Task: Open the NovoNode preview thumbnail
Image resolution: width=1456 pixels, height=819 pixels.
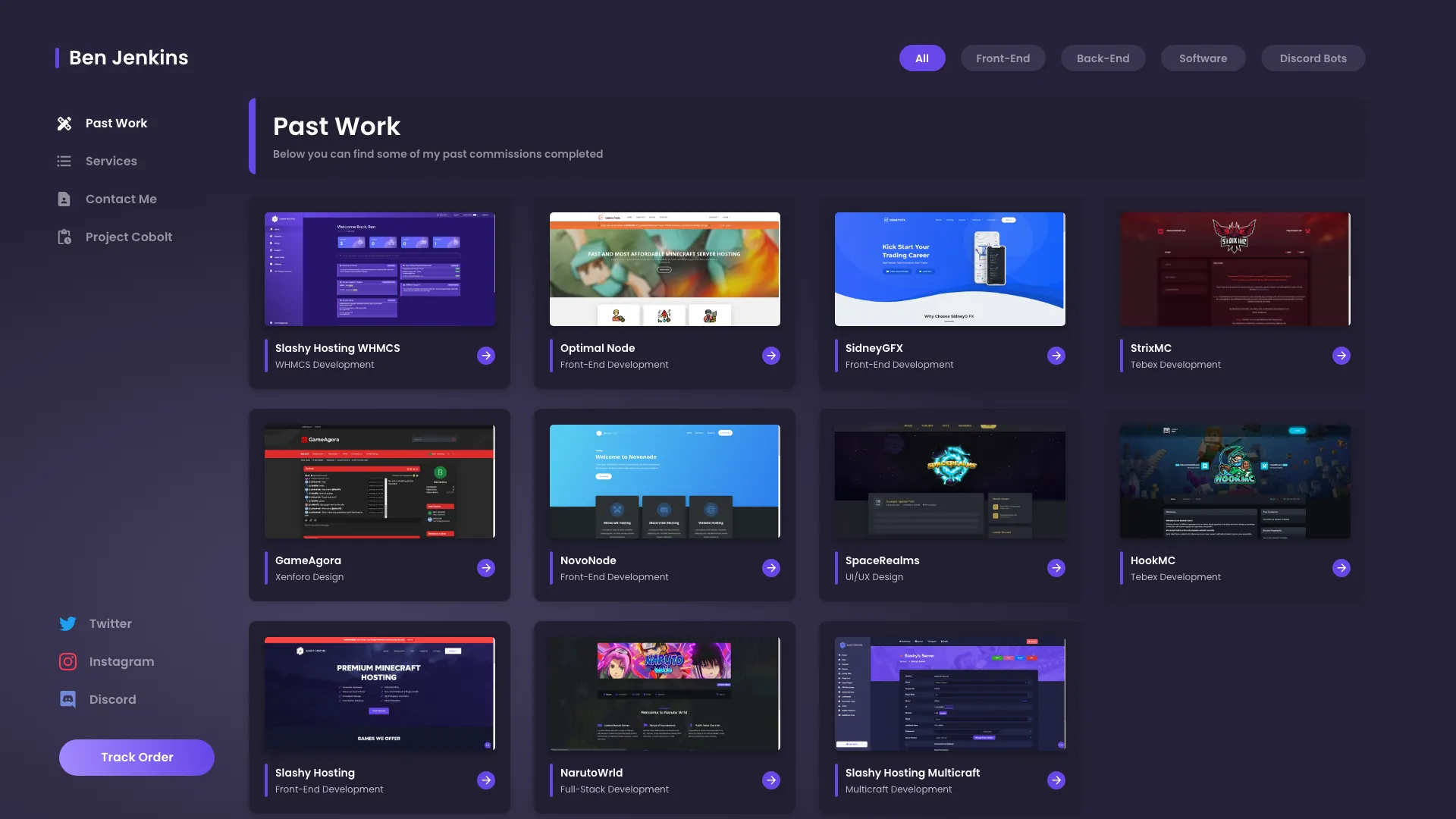Action: (665, 482)
